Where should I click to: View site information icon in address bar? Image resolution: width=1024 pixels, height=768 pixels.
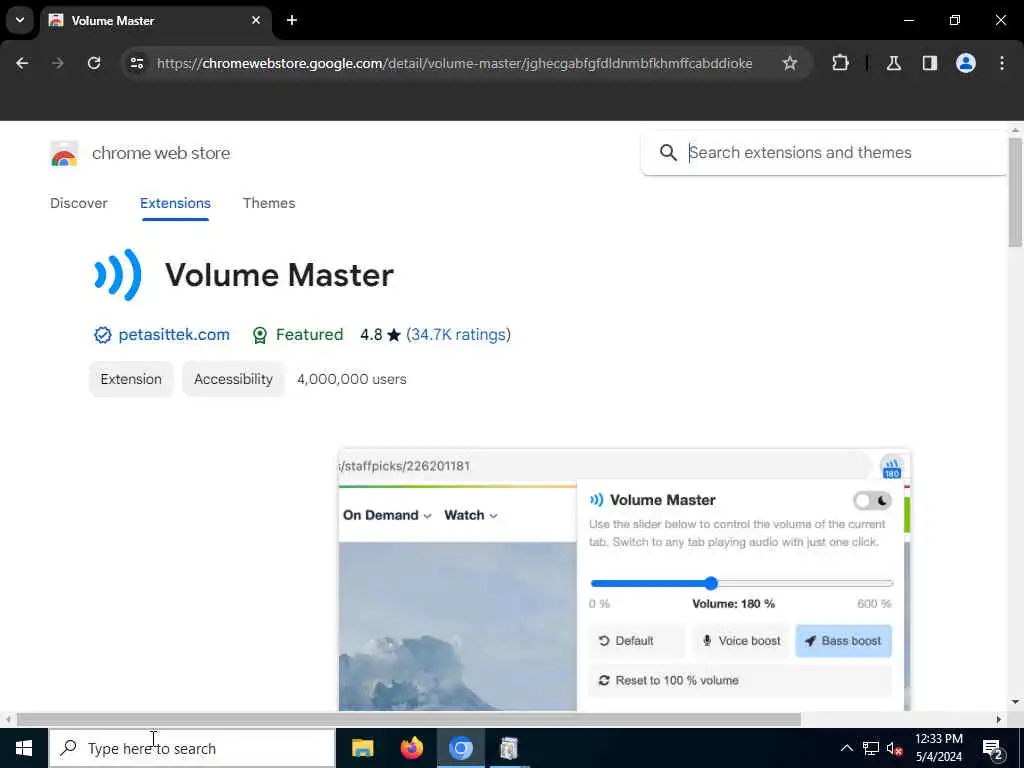pyautogui.click(x=136, y=63)
